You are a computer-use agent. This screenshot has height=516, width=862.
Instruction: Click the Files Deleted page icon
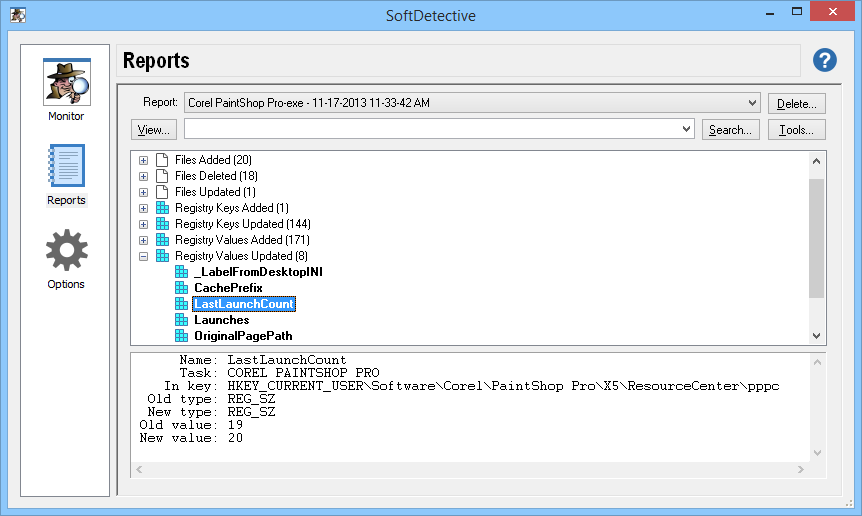pos(162,176)
